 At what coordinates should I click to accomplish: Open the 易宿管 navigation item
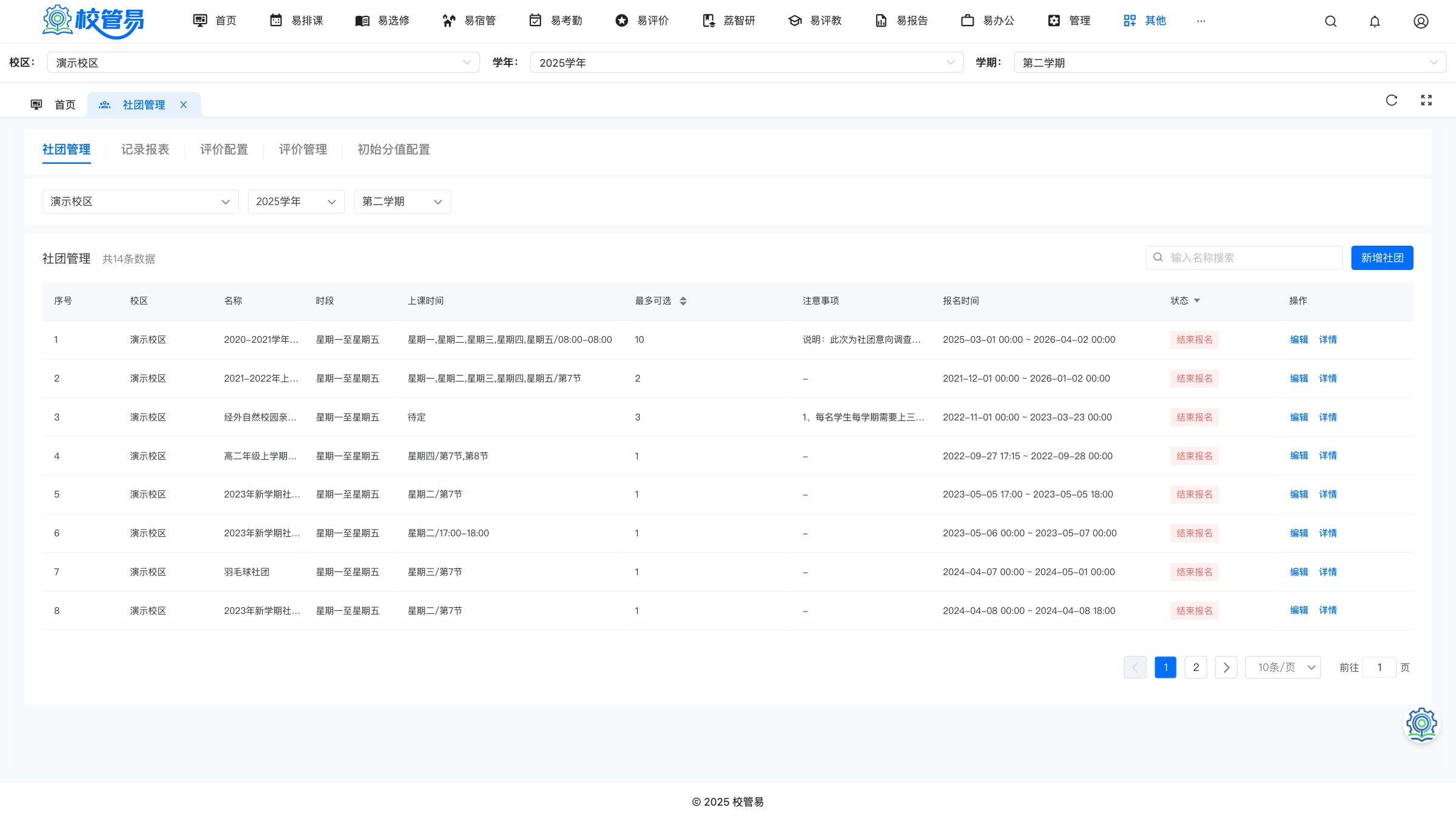[469, 21]
